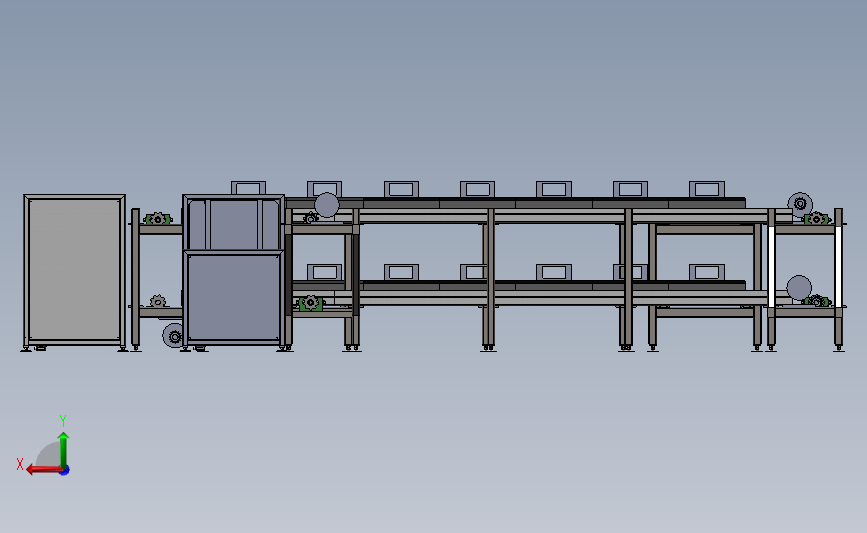Select the gear wheel at upper conveyor's right end

pos(800,203)
